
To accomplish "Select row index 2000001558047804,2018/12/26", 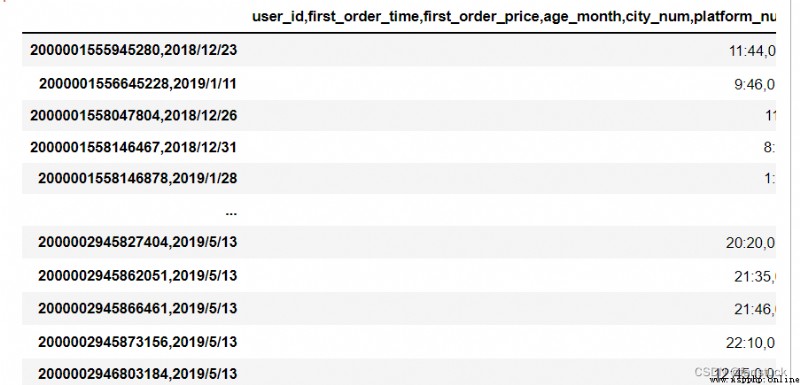I will coord(133,115).
